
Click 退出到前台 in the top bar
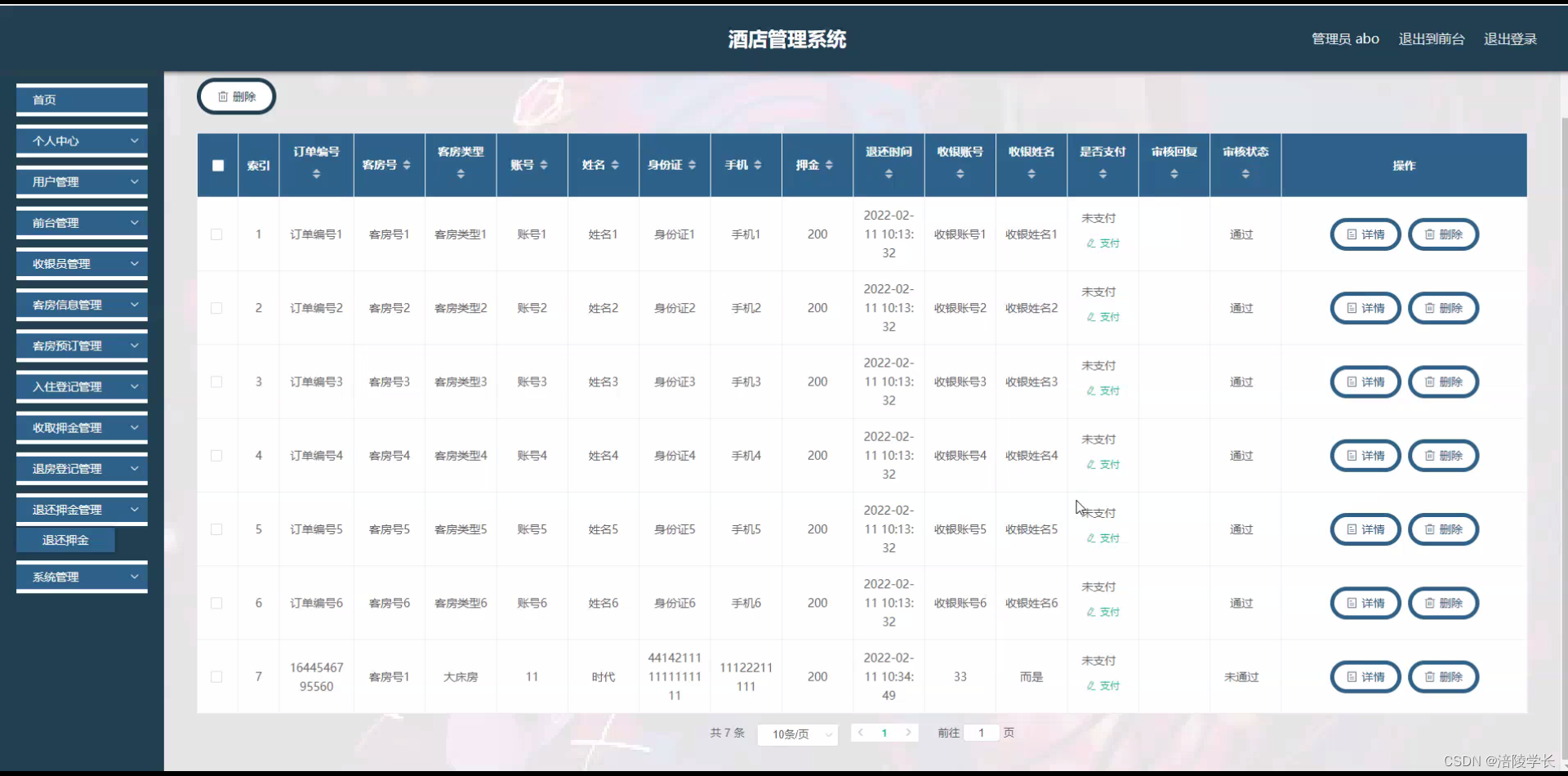coord(1431,38)
